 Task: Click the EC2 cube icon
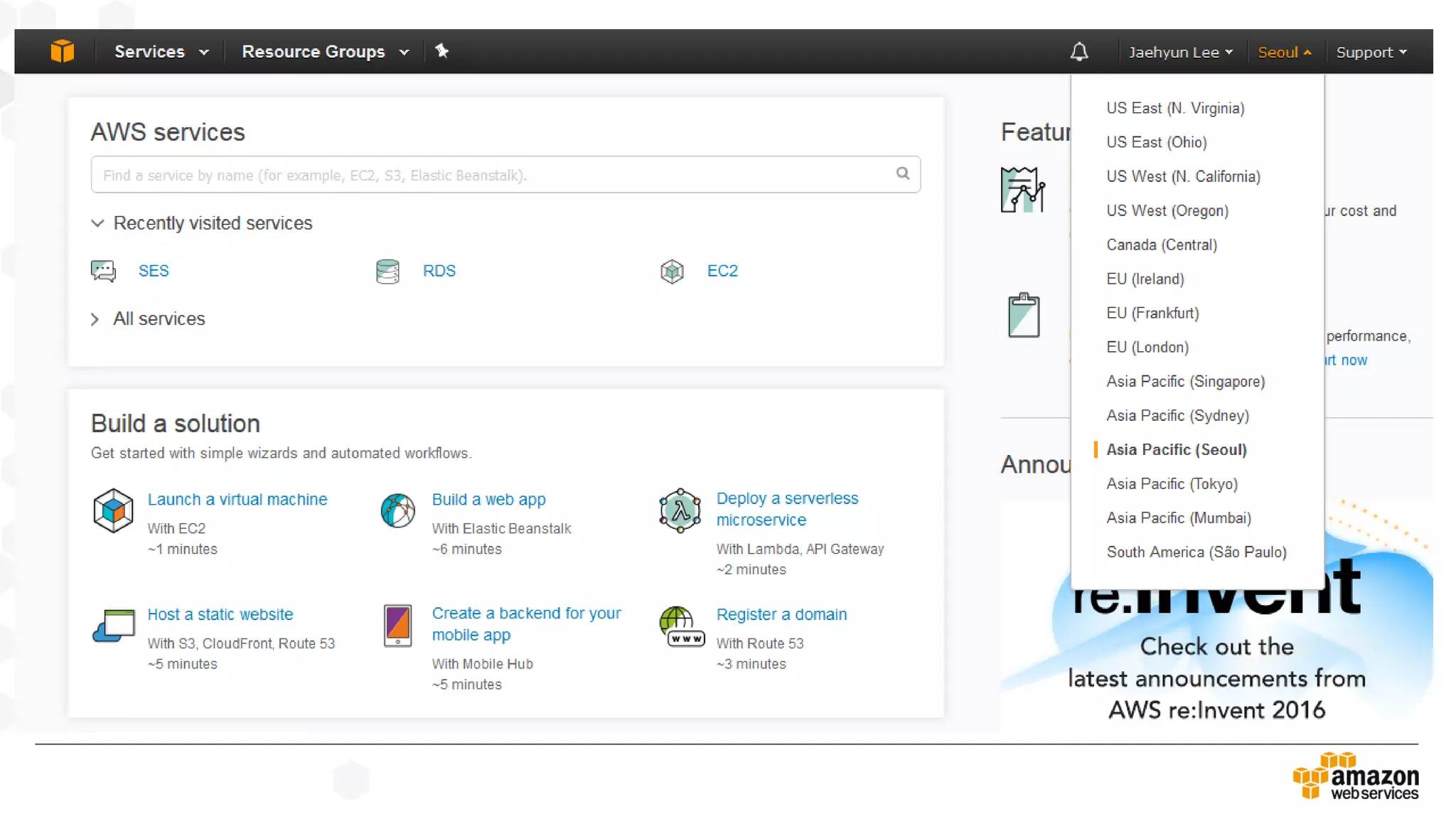point(672,271)
